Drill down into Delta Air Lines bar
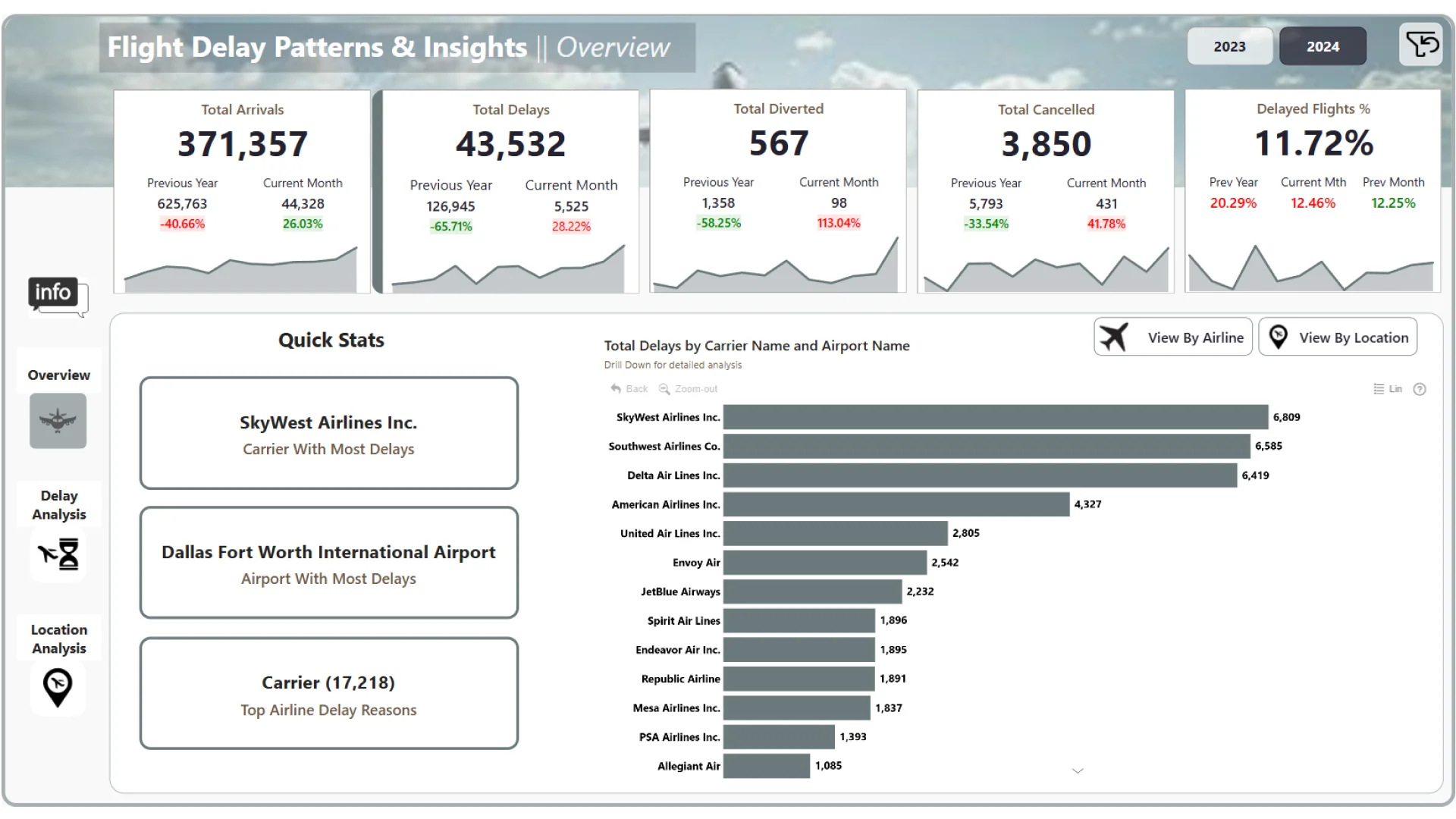 [980, 475]
